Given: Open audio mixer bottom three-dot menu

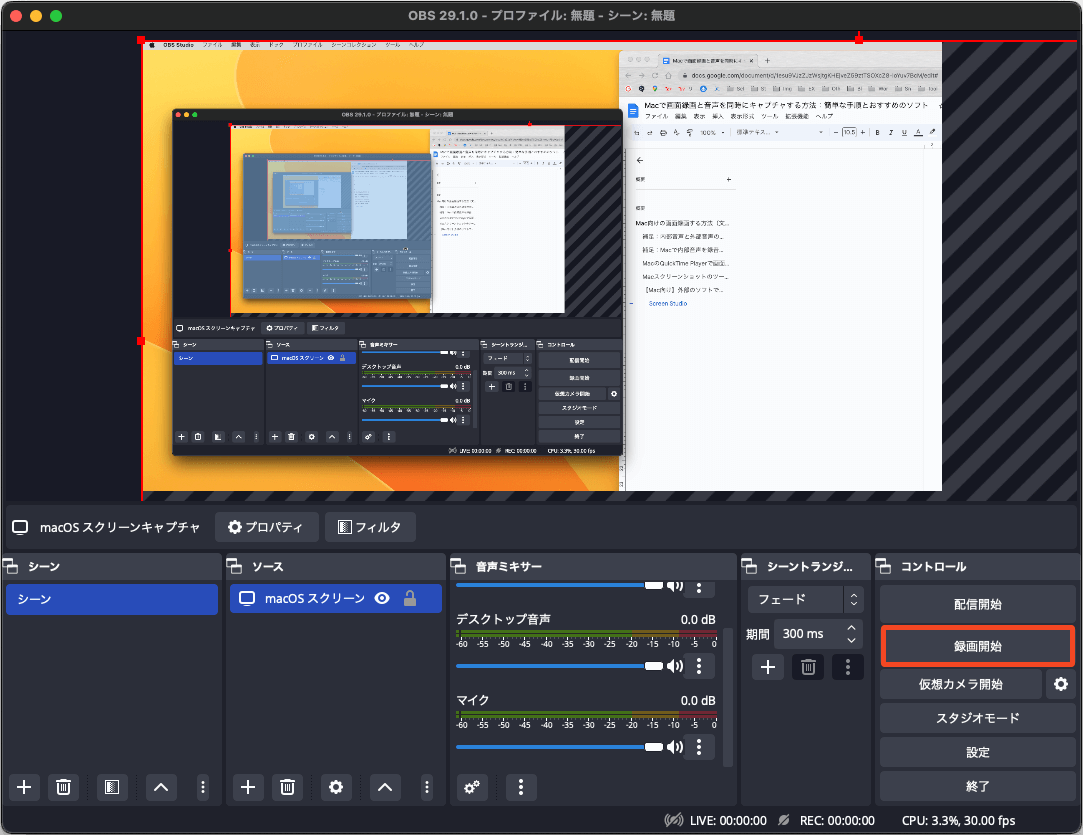Looking at the screenshot, I should (521, 787).
